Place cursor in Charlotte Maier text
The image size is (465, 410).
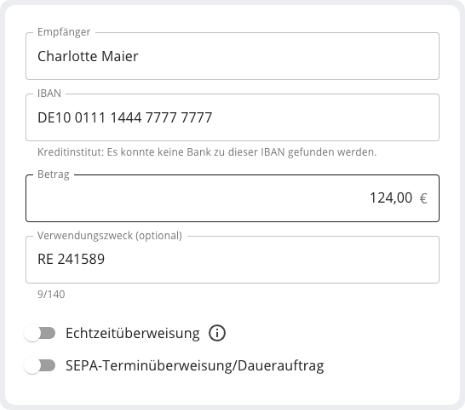88,56
